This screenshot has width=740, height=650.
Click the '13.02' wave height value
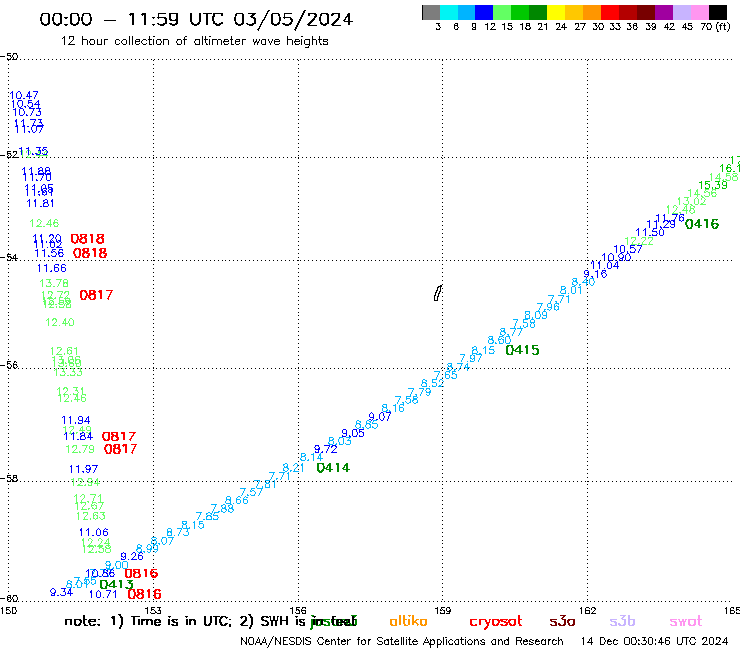(691, 201)
